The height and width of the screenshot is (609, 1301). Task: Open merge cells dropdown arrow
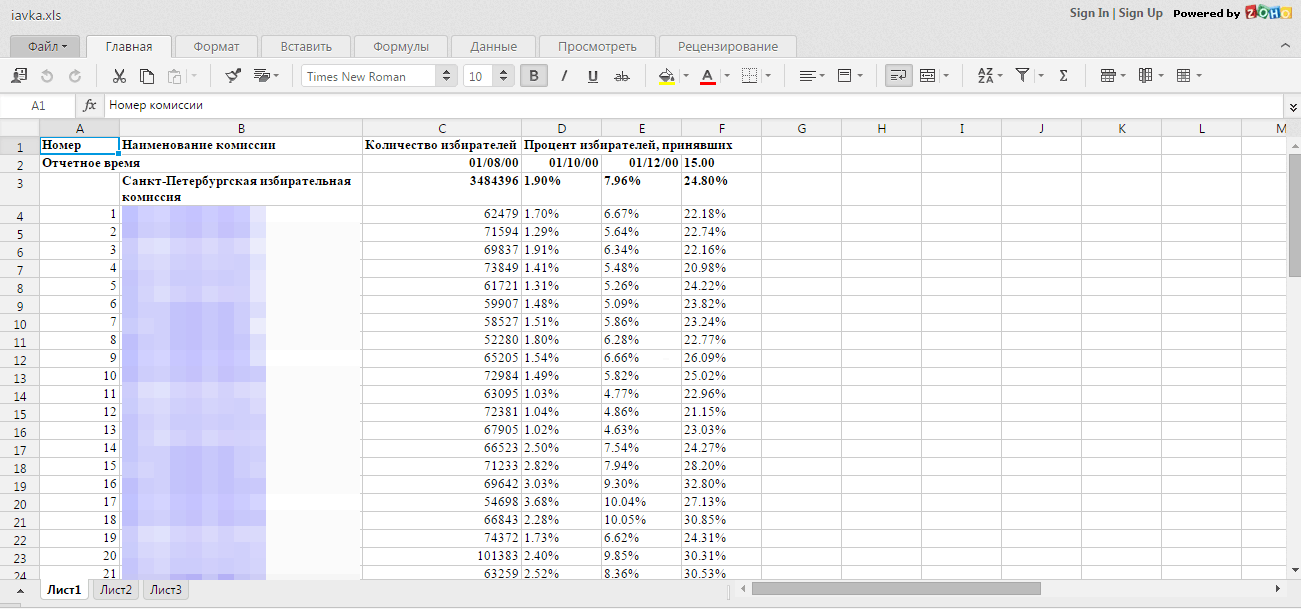945,76
